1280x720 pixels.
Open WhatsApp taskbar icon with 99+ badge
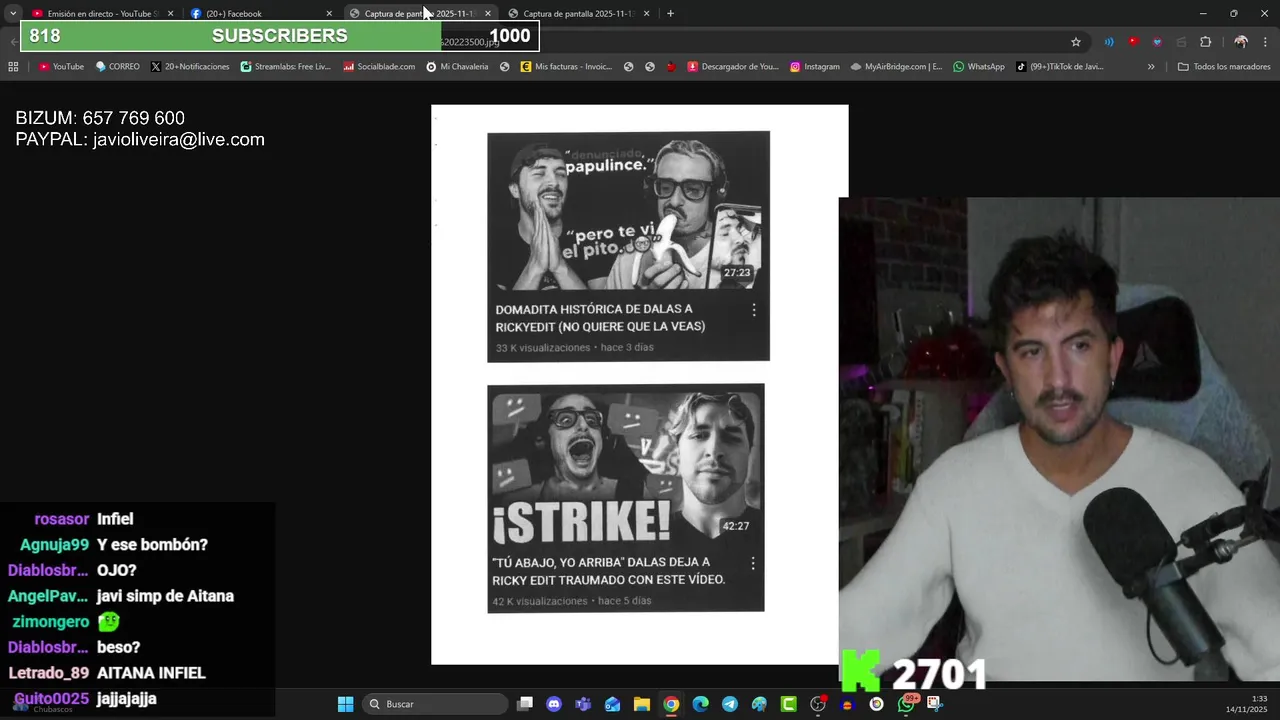[x=906, y=704]
